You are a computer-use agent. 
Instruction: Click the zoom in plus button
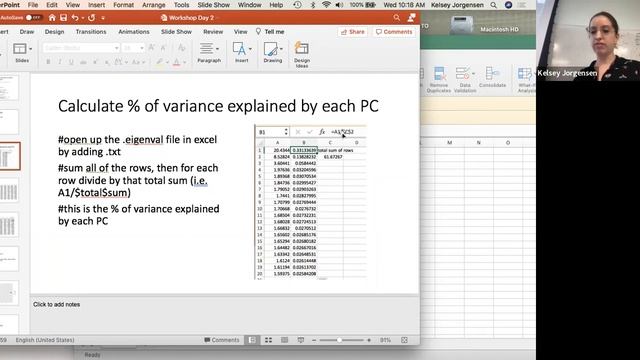pos(369,340)
